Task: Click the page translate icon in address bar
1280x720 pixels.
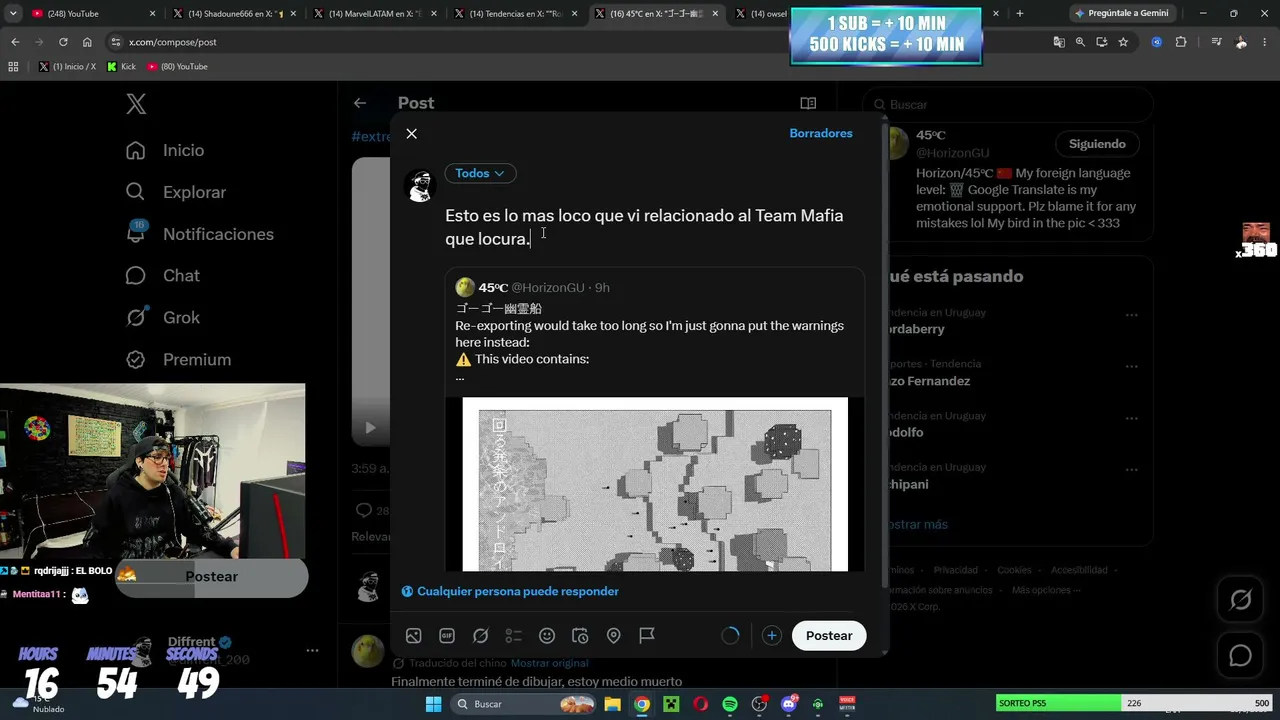Action: click(1059, 42)
